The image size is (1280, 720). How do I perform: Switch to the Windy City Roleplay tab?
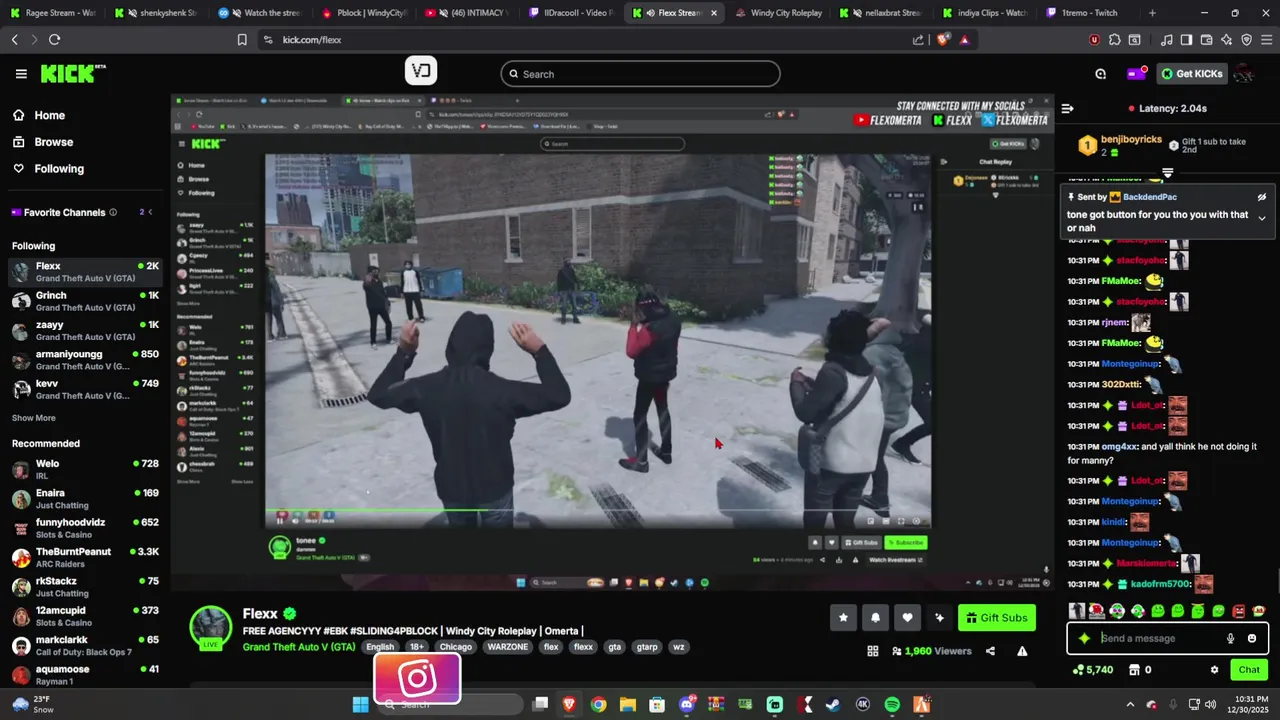click(x=779, y=13)
